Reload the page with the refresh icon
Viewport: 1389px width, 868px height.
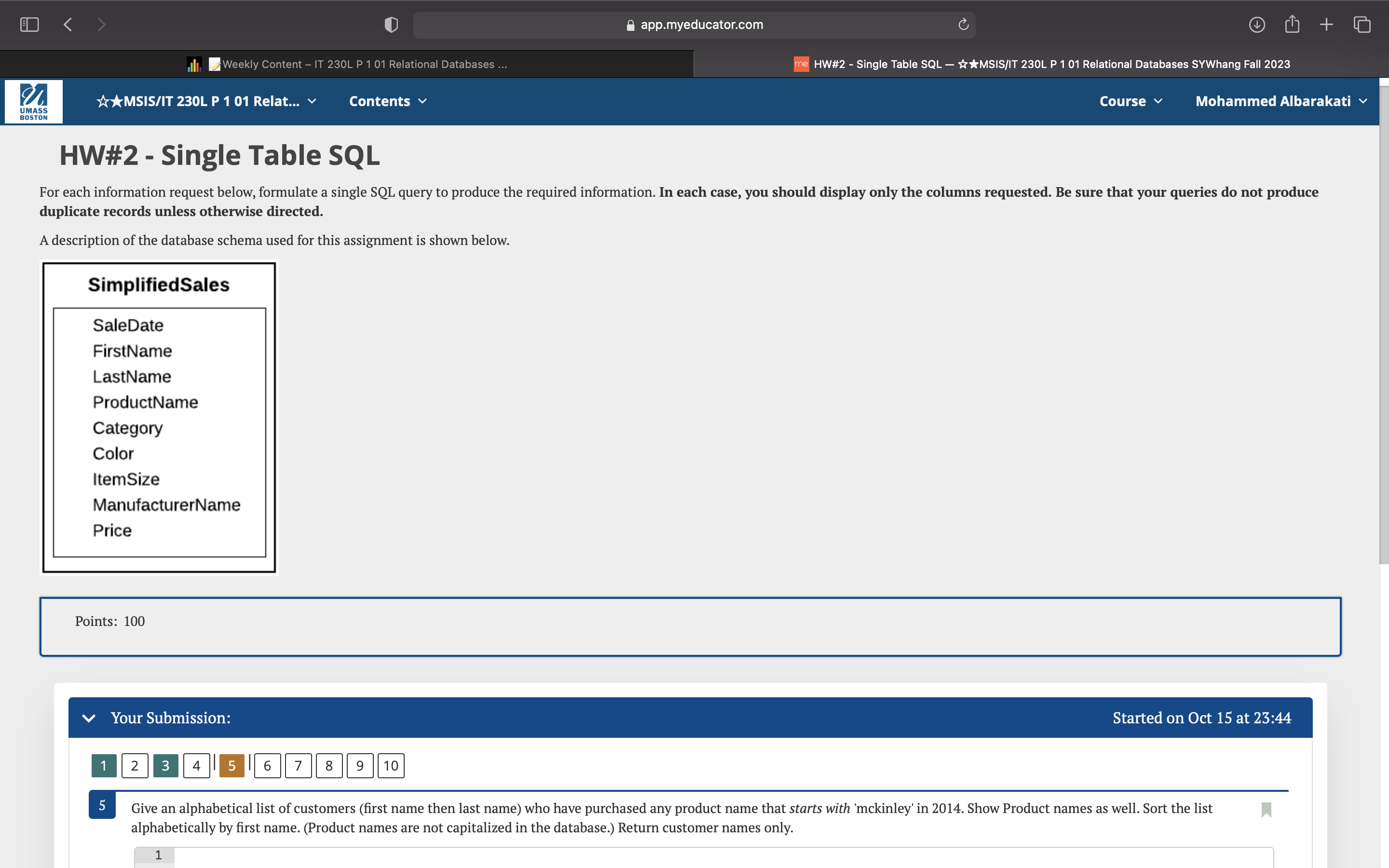963,25
